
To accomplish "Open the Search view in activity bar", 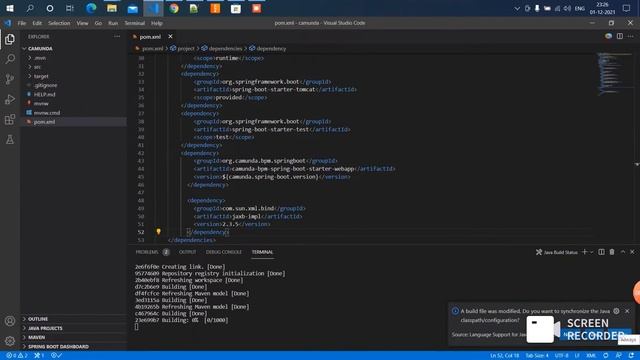I will [10, 59].
